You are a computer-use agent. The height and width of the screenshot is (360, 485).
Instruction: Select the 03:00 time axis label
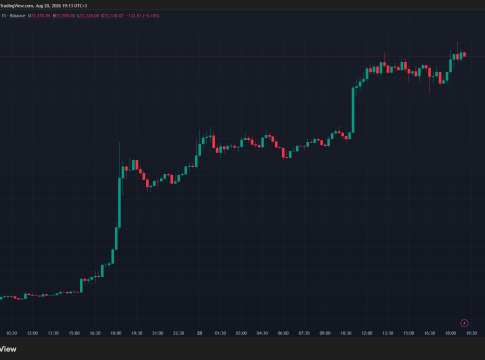point(241,333)
